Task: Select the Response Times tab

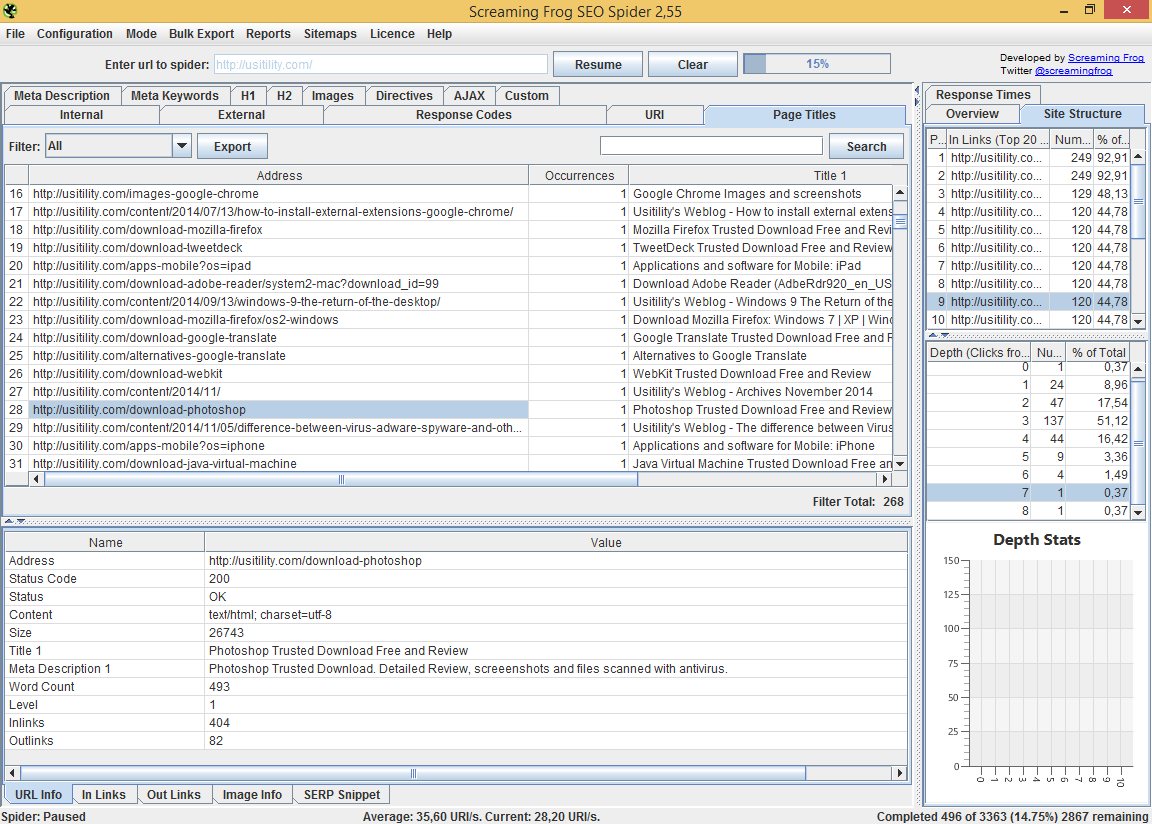Action: click(983, 95)
